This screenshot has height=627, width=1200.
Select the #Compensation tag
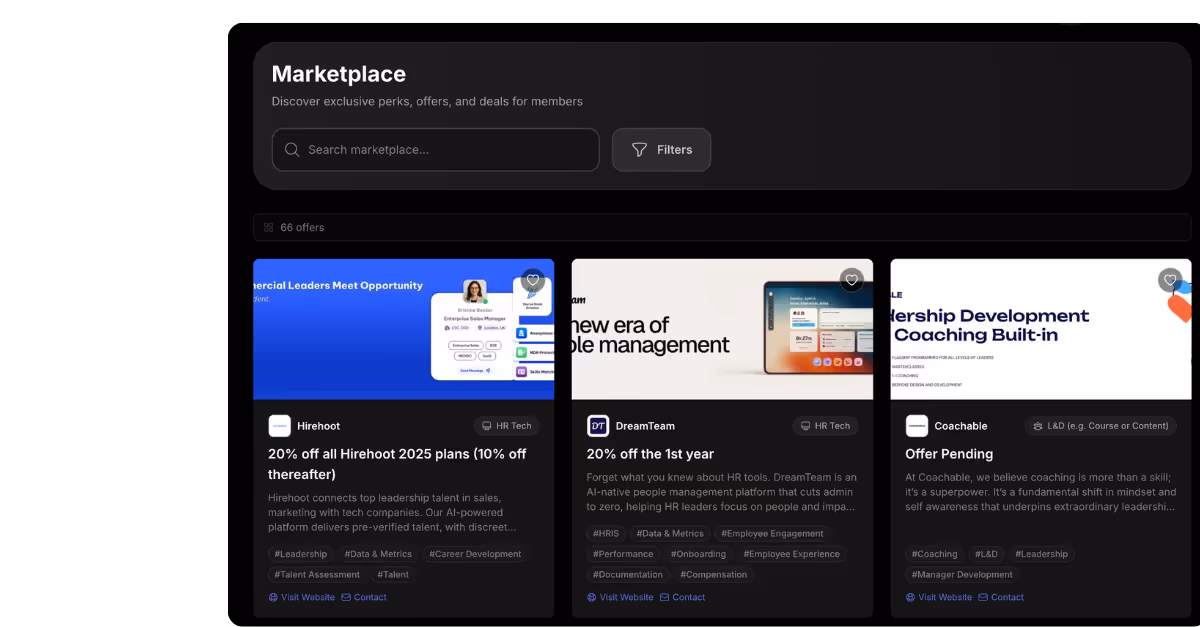pyautogui.click(x=714, y=575)
